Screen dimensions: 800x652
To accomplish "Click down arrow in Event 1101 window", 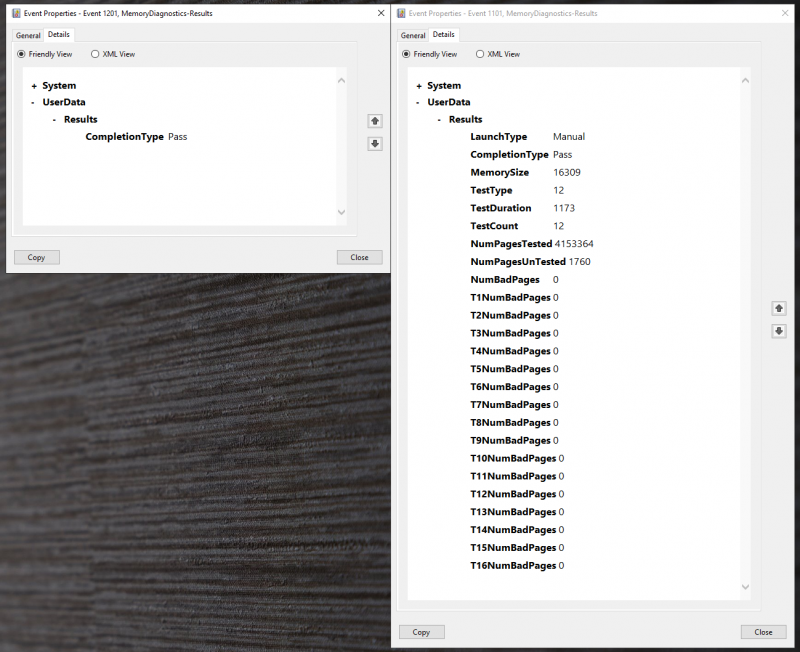I will click(x=779, y=332).
